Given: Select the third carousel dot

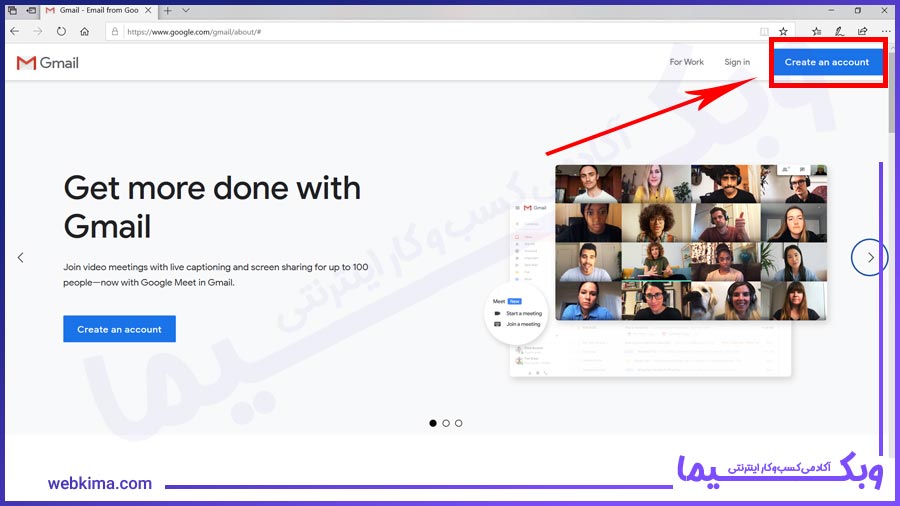Looking at the screenshot, I should click(459, 423).
